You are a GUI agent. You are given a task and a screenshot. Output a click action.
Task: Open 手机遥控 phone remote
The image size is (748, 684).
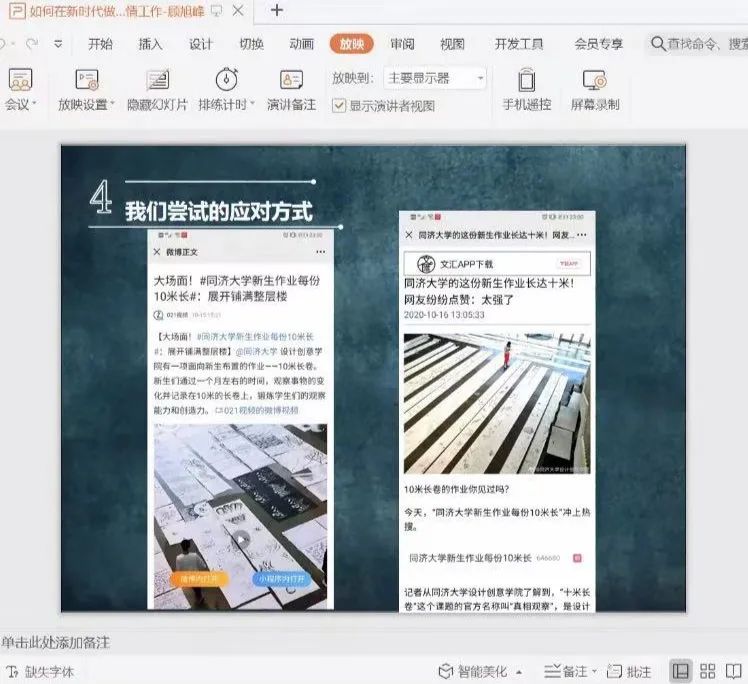527,89
